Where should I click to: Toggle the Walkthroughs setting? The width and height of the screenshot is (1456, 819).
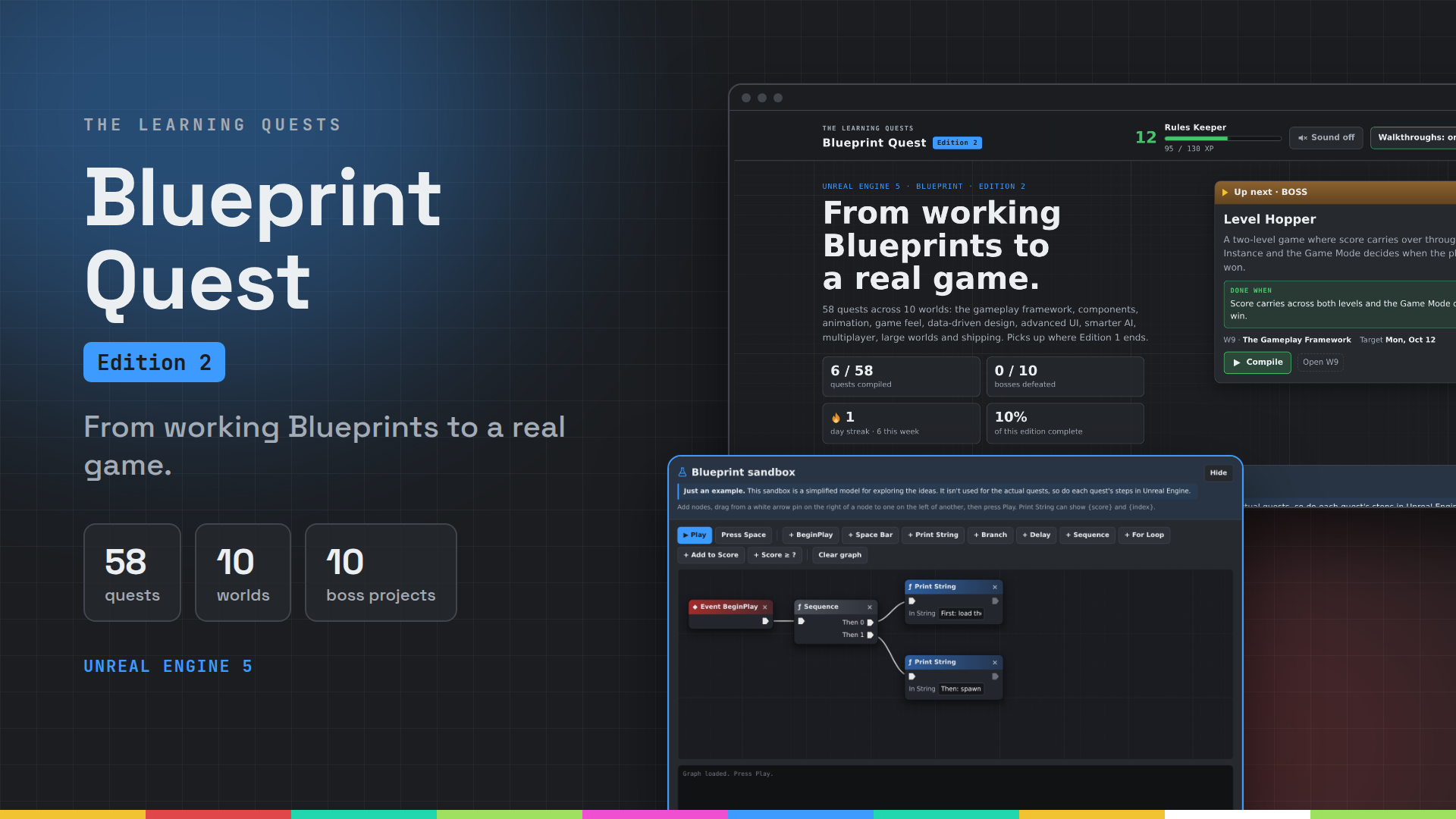coord(1414,138)
